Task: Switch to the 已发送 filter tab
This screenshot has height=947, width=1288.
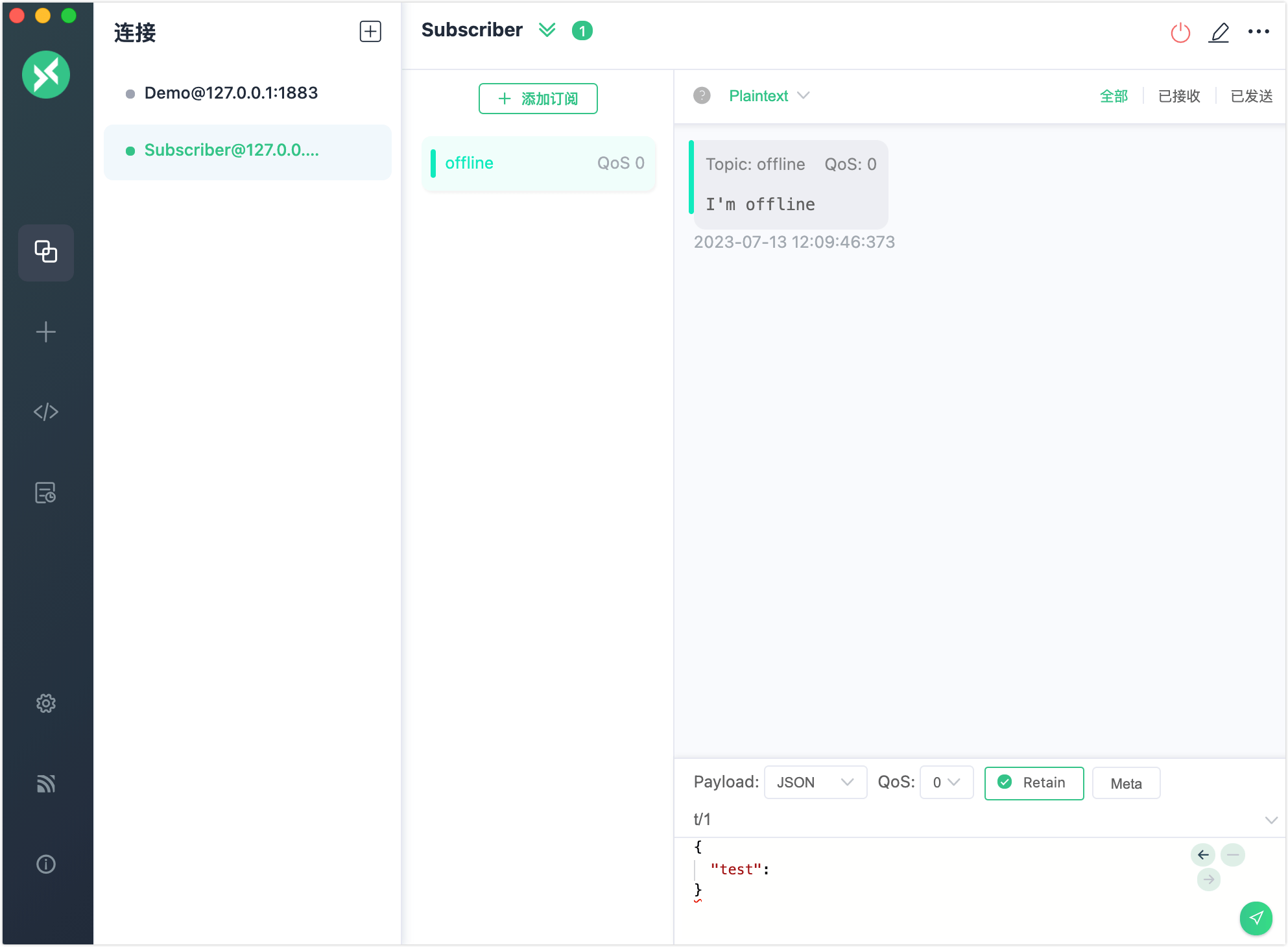Action: coord(1251,96)
